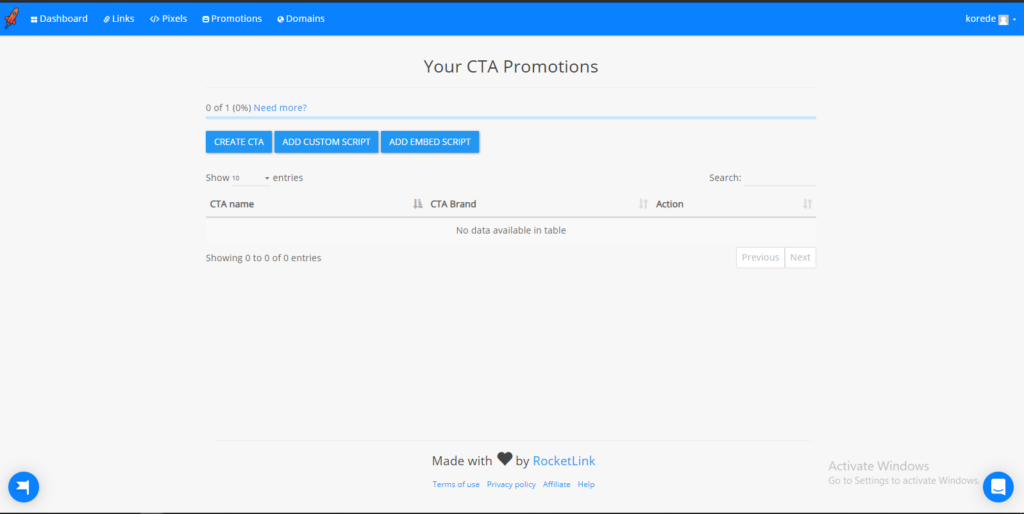Click the CTA Brand column header
The width and height of the screenshot is (1024, 514).
pos(539,204)
